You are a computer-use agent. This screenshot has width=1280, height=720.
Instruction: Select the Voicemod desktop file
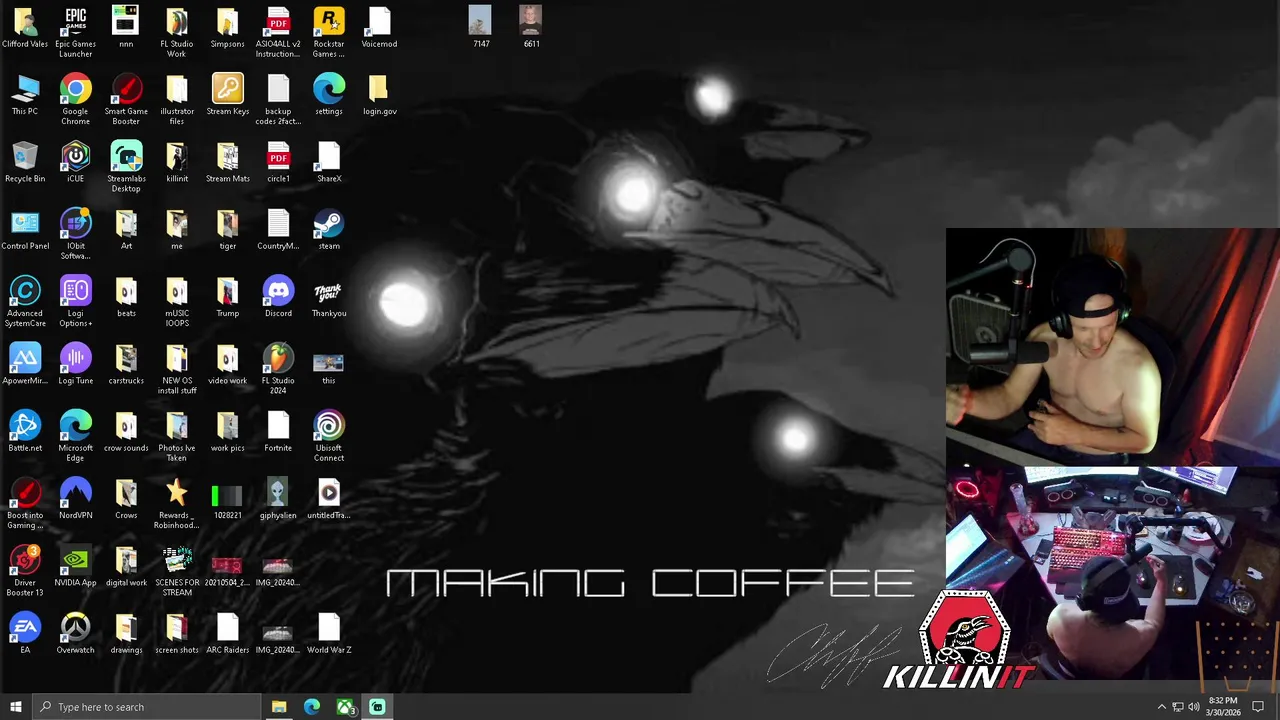tap(379, 27)
